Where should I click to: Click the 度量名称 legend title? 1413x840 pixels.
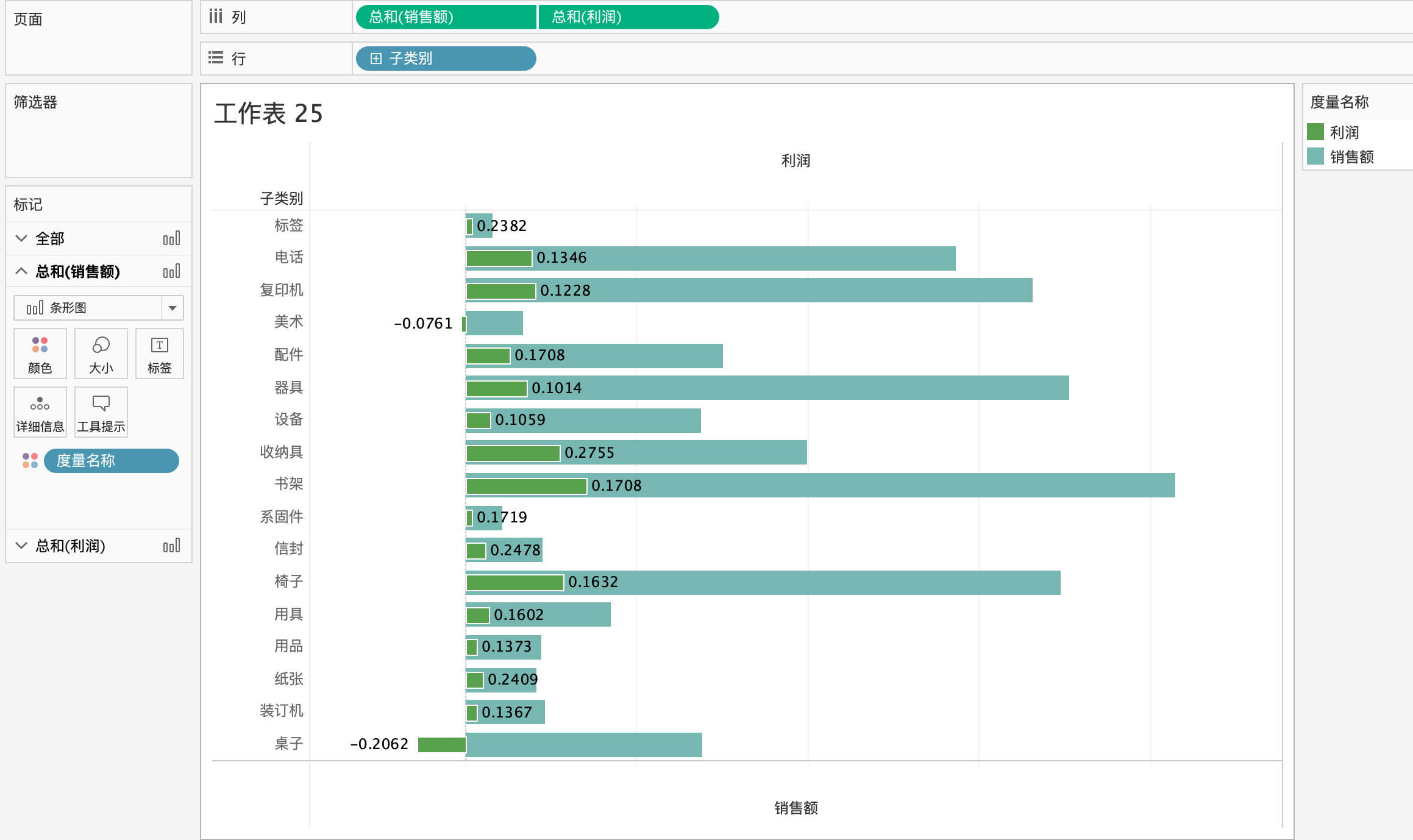tap(1340, 102)
